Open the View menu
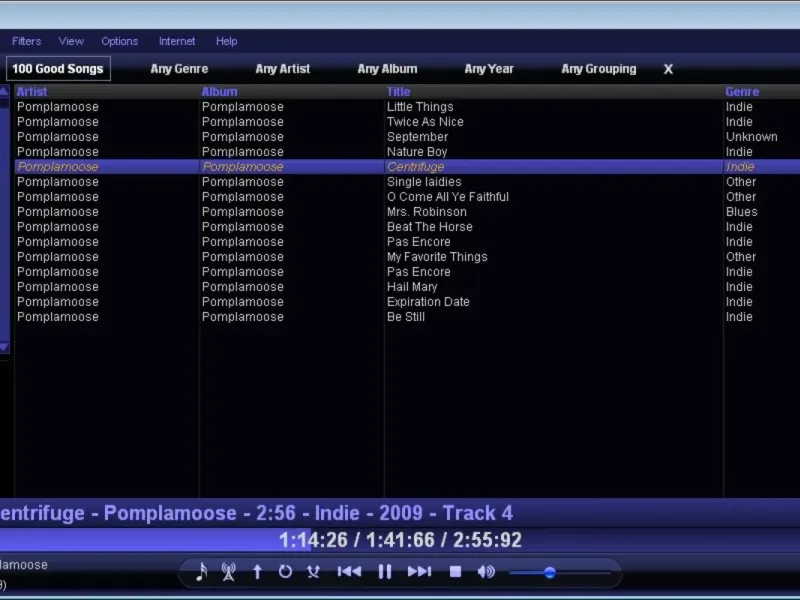The image size is (800, 600). pyautogui.click(x=71, y=41)
